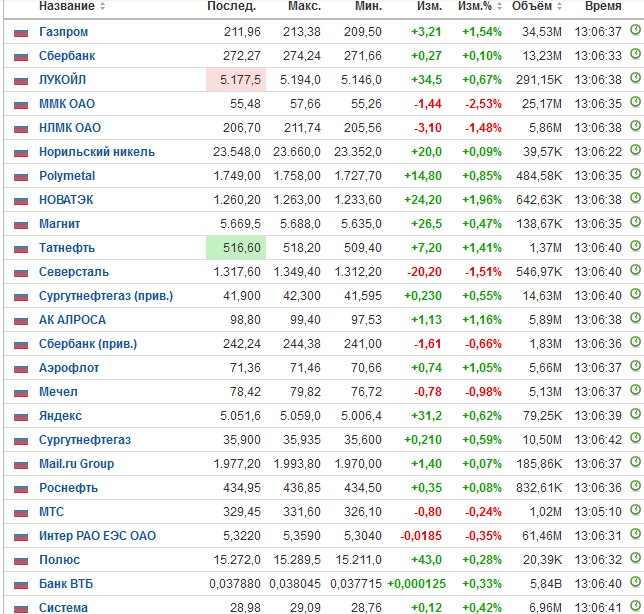The image size is (644, 614).
Task: Click the clock icon in the ЛУКОЙЛ row
Action: [635, 78]
